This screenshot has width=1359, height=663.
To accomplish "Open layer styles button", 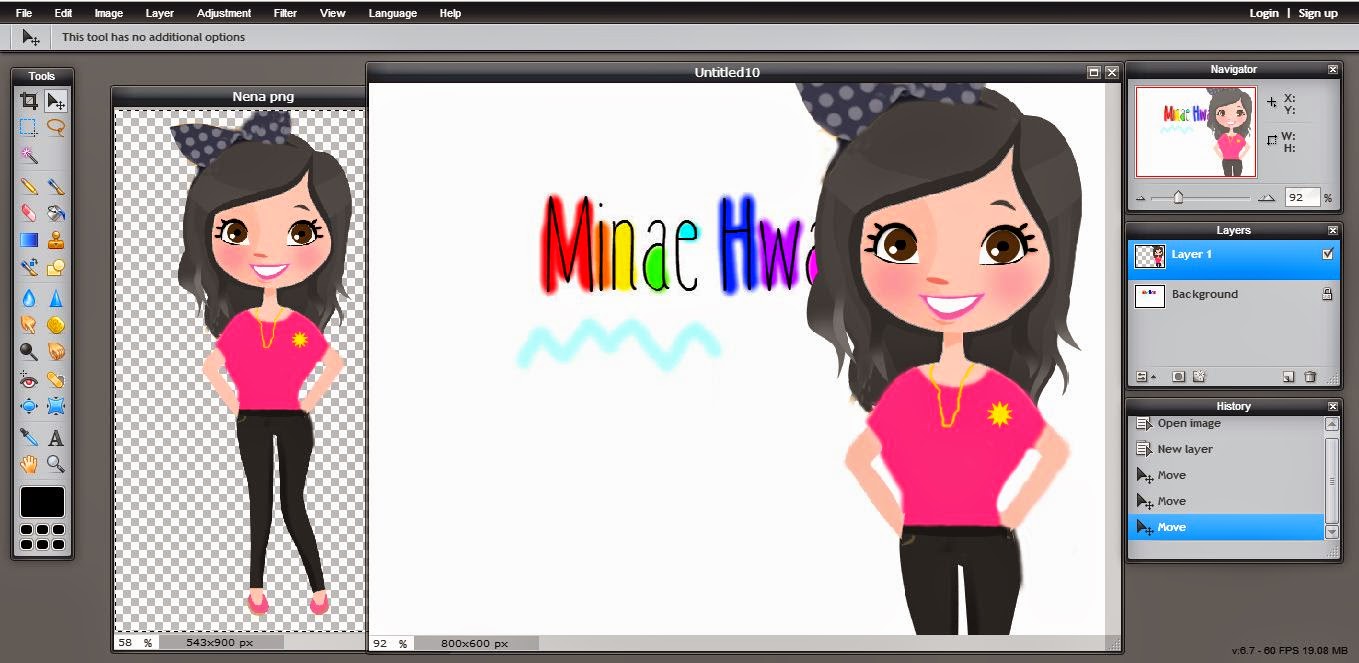I will [x=1199, y=377].
